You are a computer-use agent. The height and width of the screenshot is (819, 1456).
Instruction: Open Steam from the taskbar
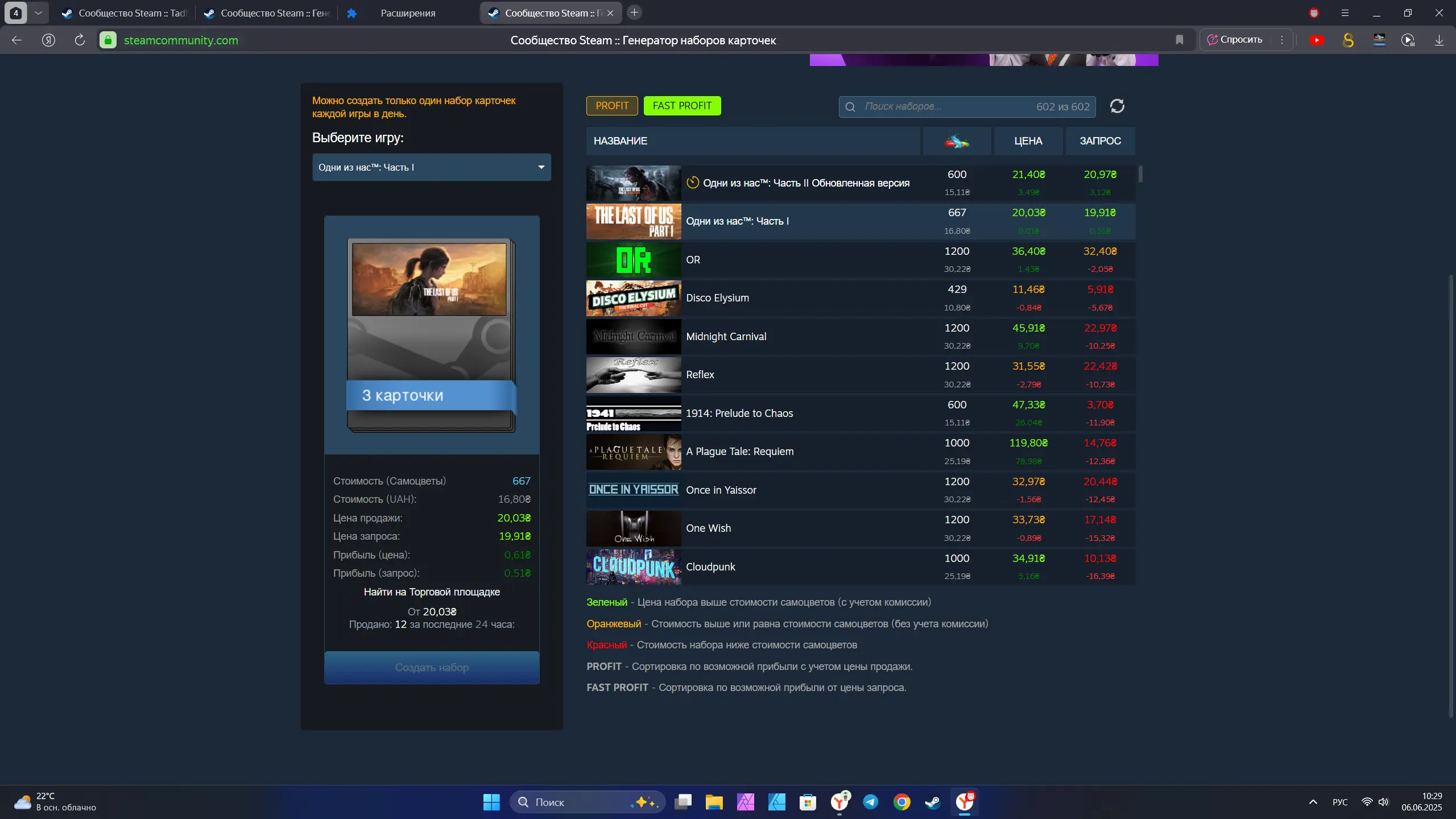click(933, 802)
